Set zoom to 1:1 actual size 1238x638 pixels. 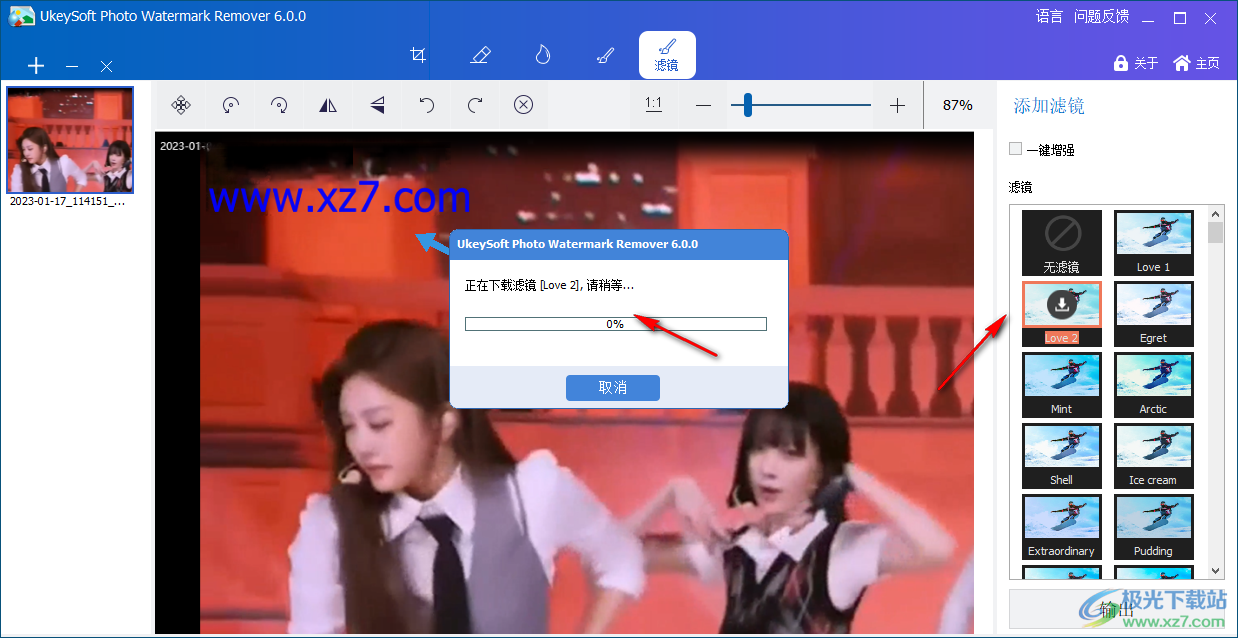click(654, 104)
